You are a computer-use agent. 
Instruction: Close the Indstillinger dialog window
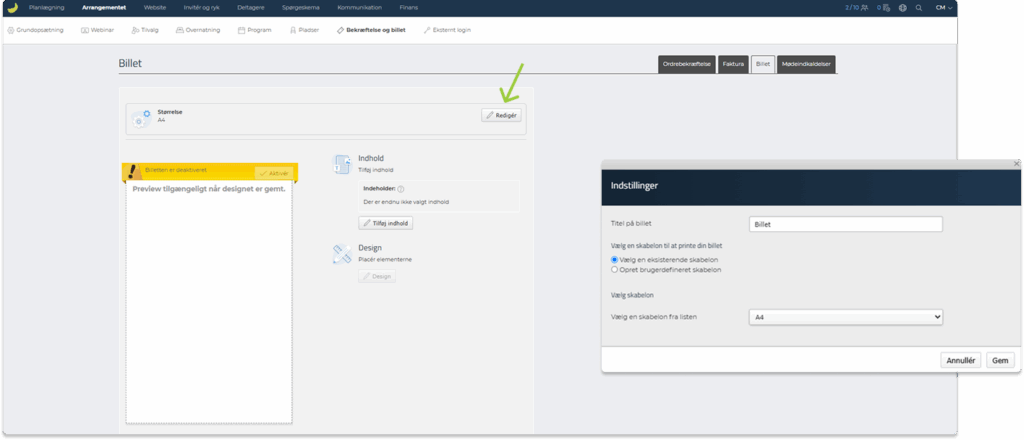1017,163
